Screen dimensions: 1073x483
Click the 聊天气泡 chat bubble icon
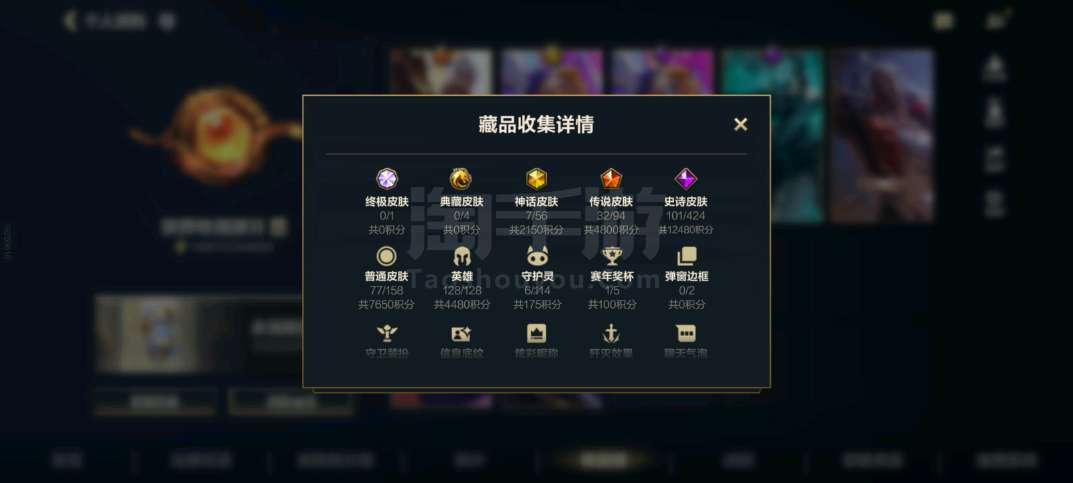pos(686,334)
